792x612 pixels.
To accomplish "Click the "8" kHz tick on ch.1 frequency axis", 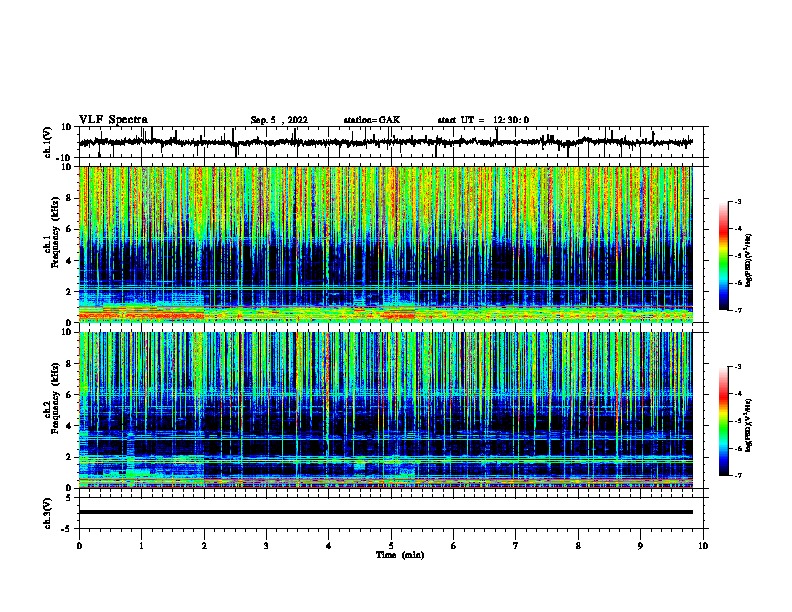I will pyautogui.click(x=70, y=198).
